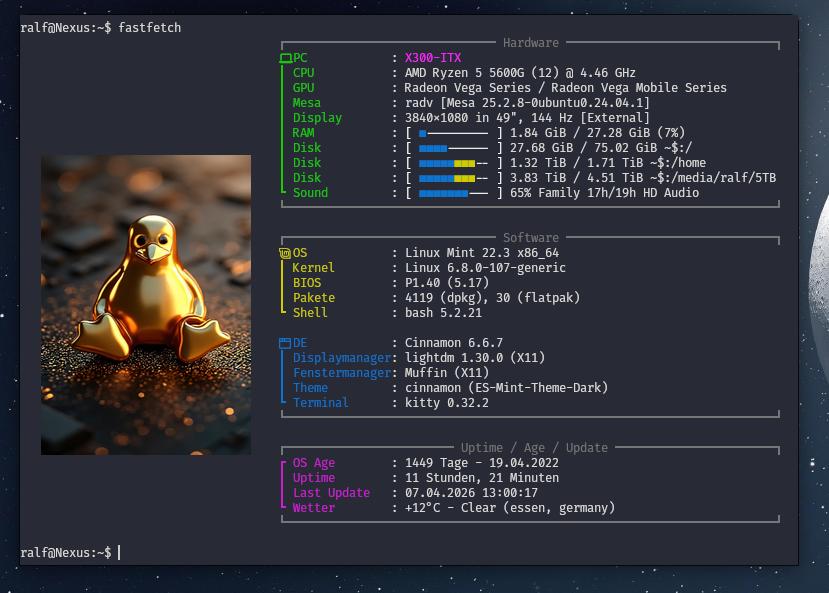Toggle the magenta Uptime section bracket
This screenshot has width=829, height=593.
(280, 485)
